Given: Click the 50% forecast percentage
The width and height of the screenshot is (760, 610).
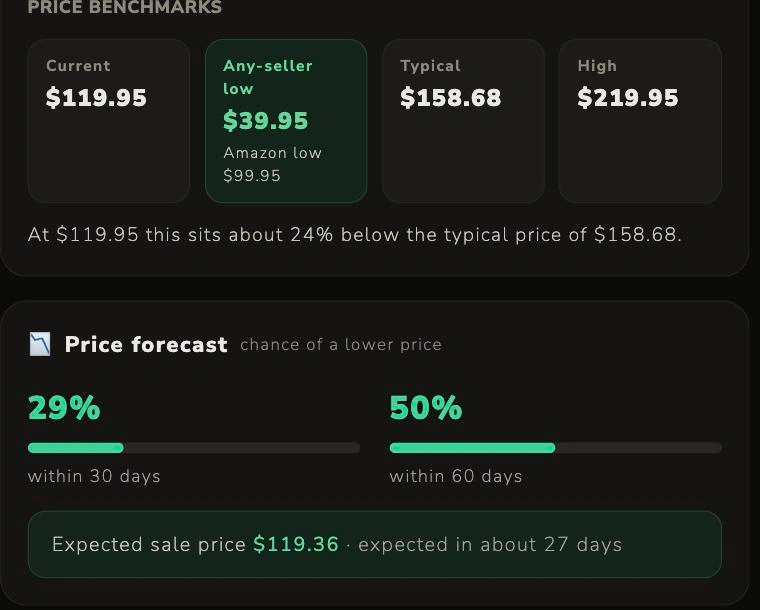Looking at the screenshot, I should click(426, 407).
